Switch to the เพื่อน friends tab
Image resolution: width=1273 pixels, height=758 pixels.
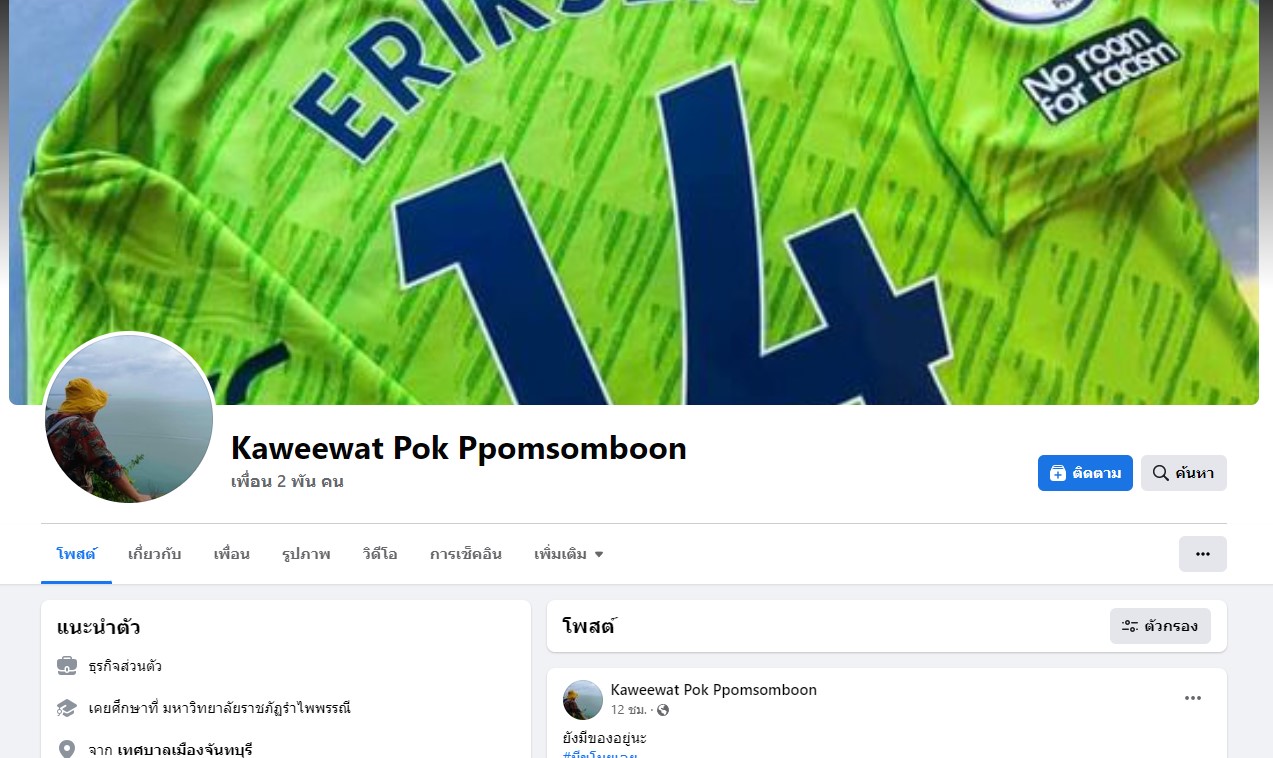tap(231, 554)
